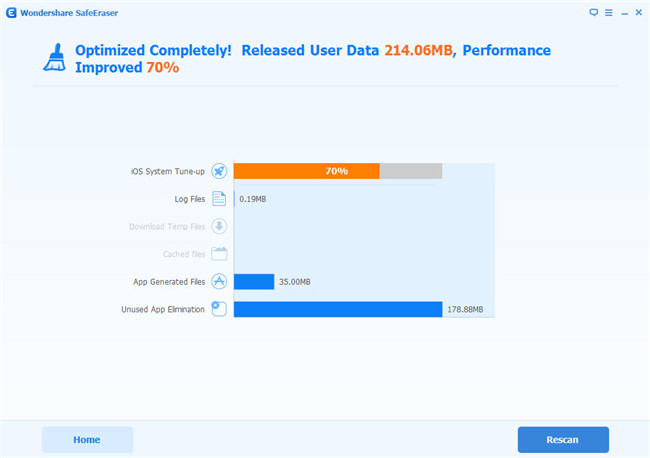Click the App Generated Files label
This screenshot has width=650, height=458.
pos(169,282)
